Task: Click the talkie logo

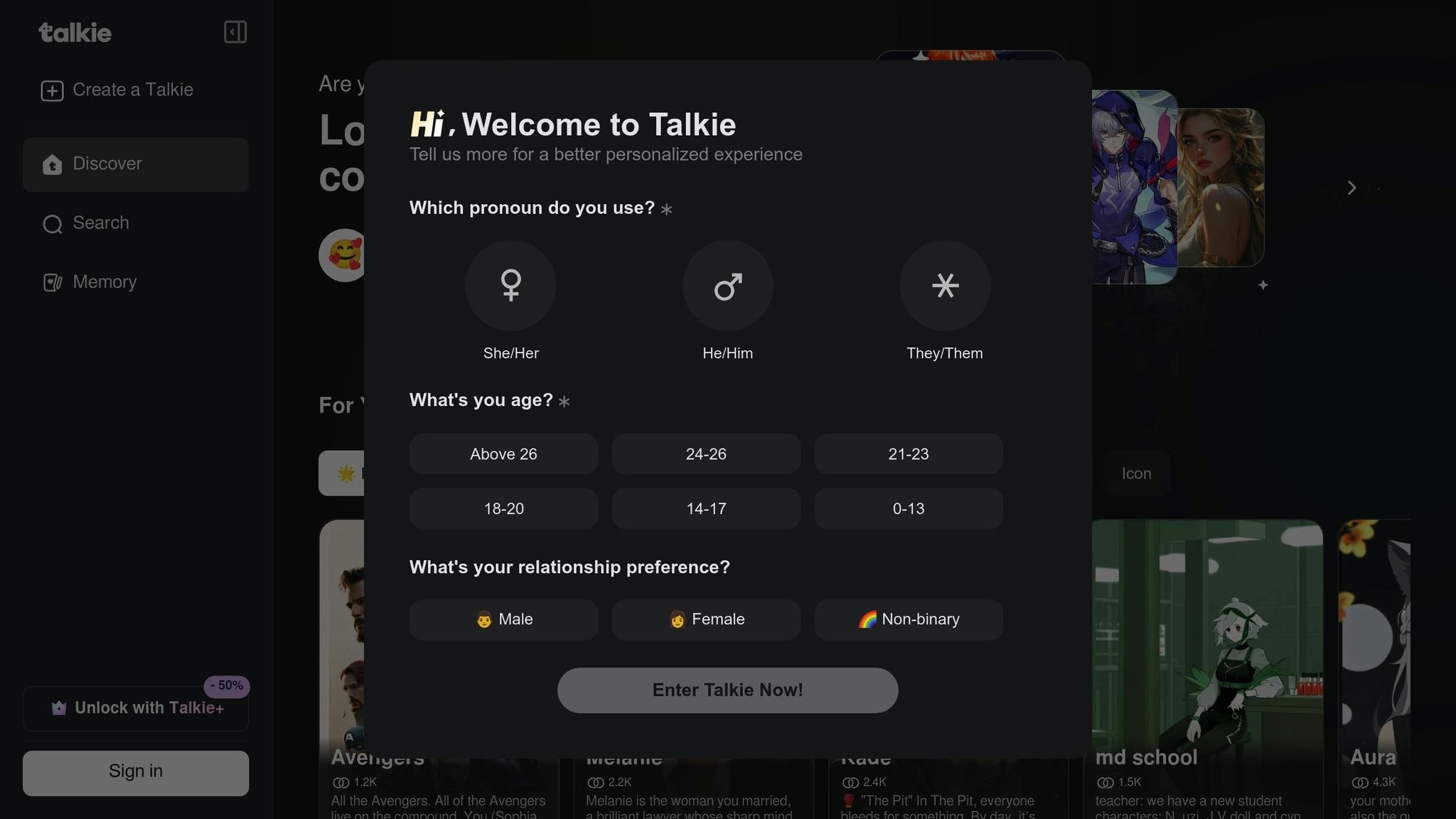Action: (x=75, y=33)
